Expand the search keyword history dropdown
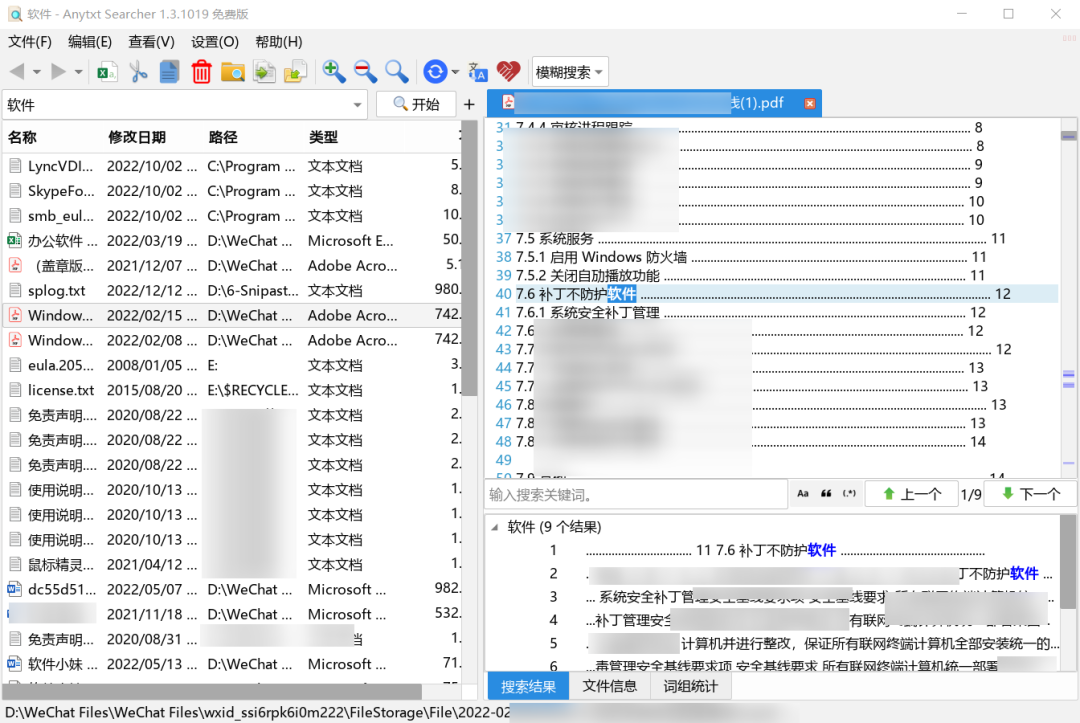1080x723 pixels. 358,105
